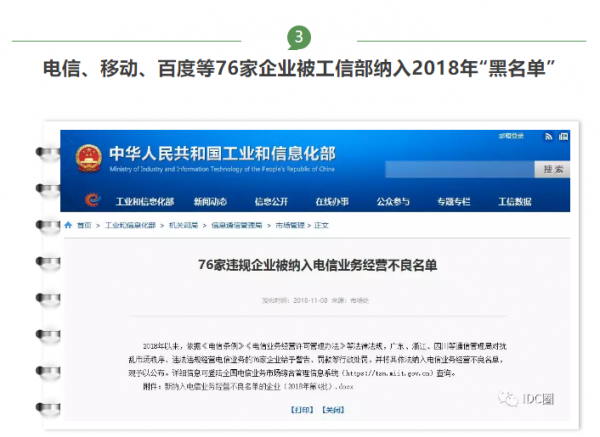Open the 工信数据 menu

515,202
